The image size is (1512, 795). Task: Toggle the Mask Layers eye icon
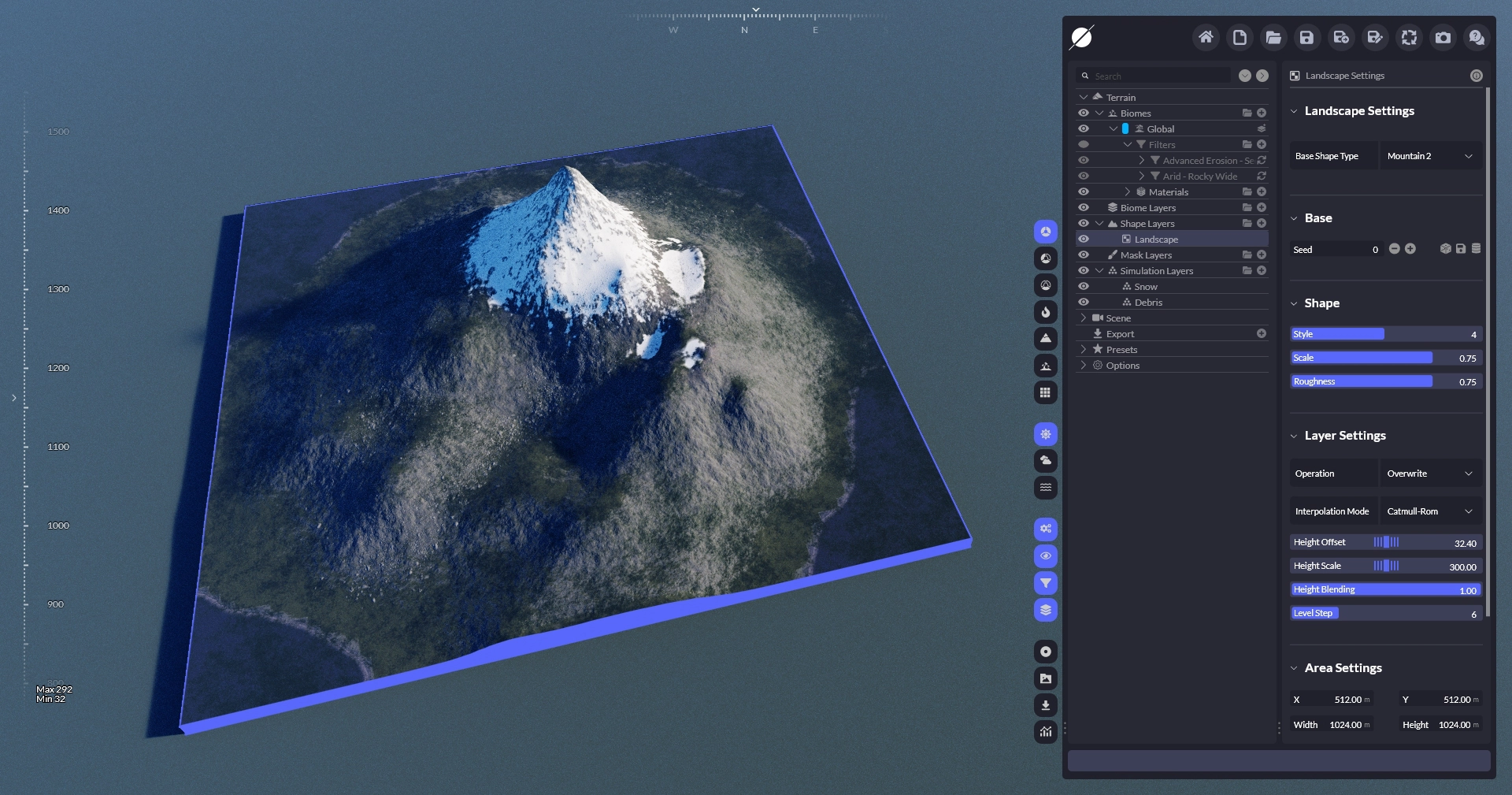tap(1084, 255)
